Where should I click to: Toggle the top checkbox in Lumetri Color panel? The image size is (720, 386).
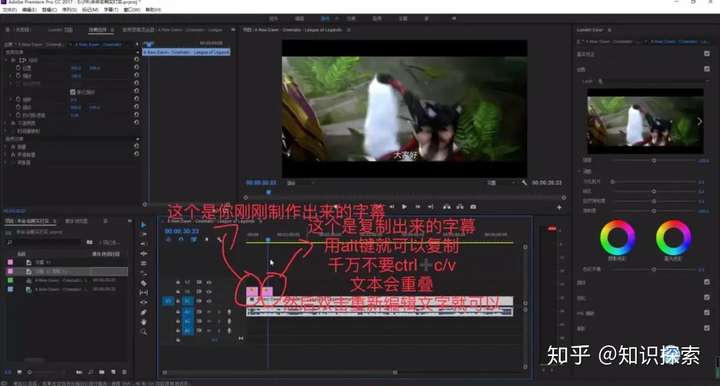click(707, 54)
